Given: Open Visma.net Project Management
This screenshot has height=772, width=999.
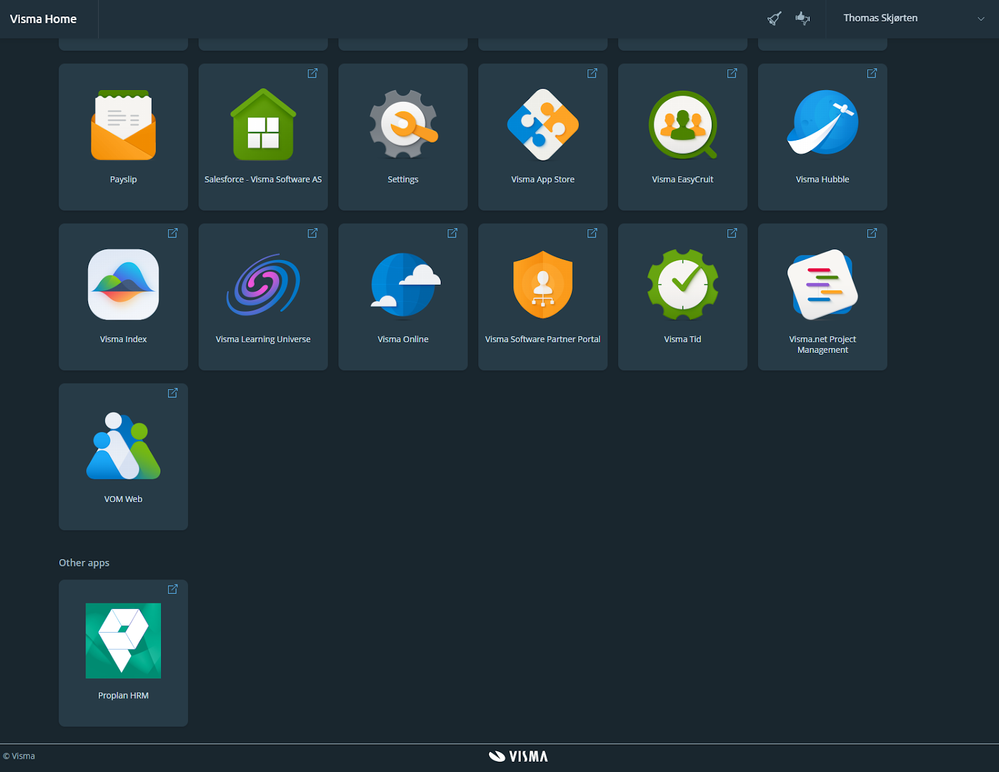Looking at the screenshot, I should [823, 297].
